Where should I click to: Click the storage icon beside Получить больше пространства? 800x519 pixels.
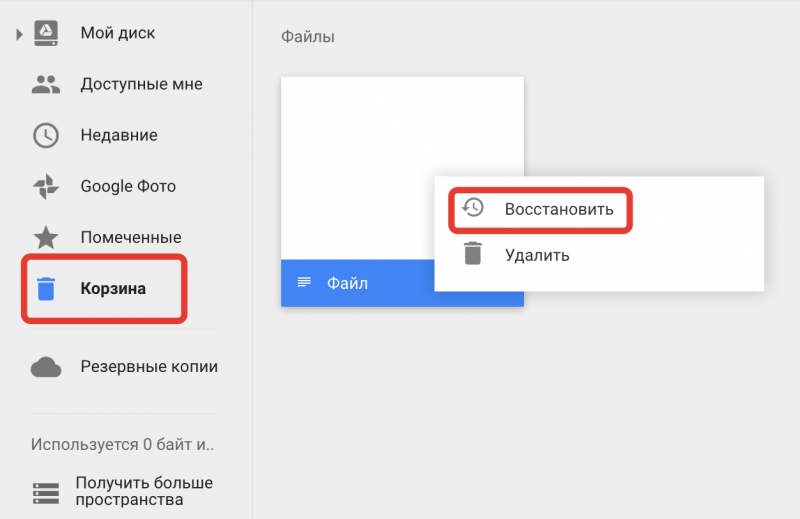coord(46,492)
